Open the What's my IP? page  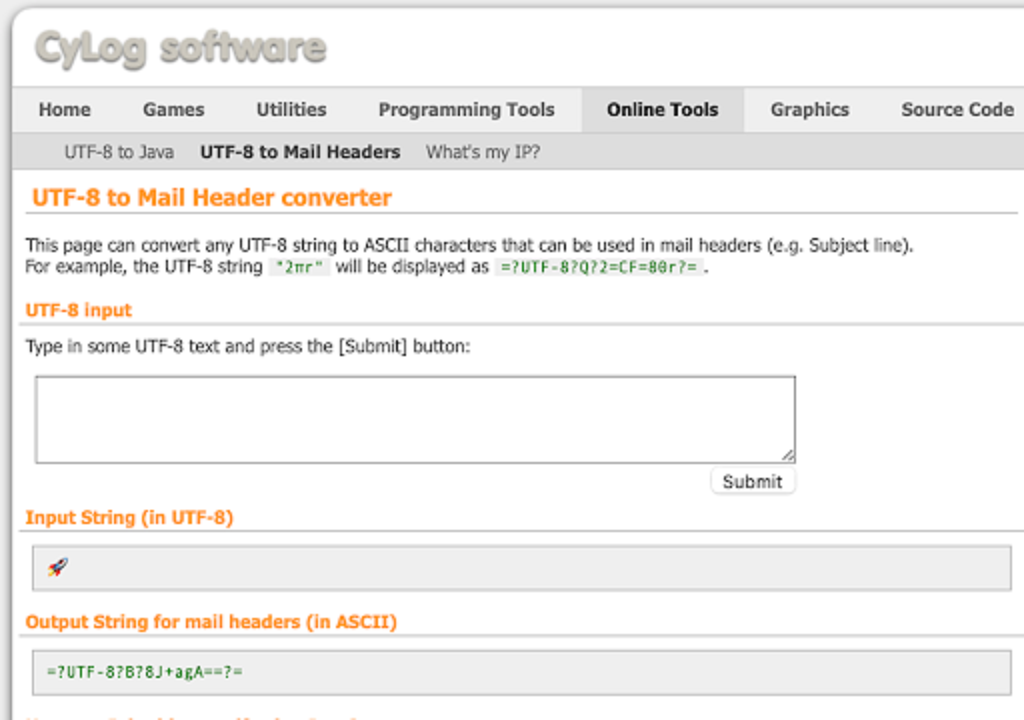[x=483, y=152]
